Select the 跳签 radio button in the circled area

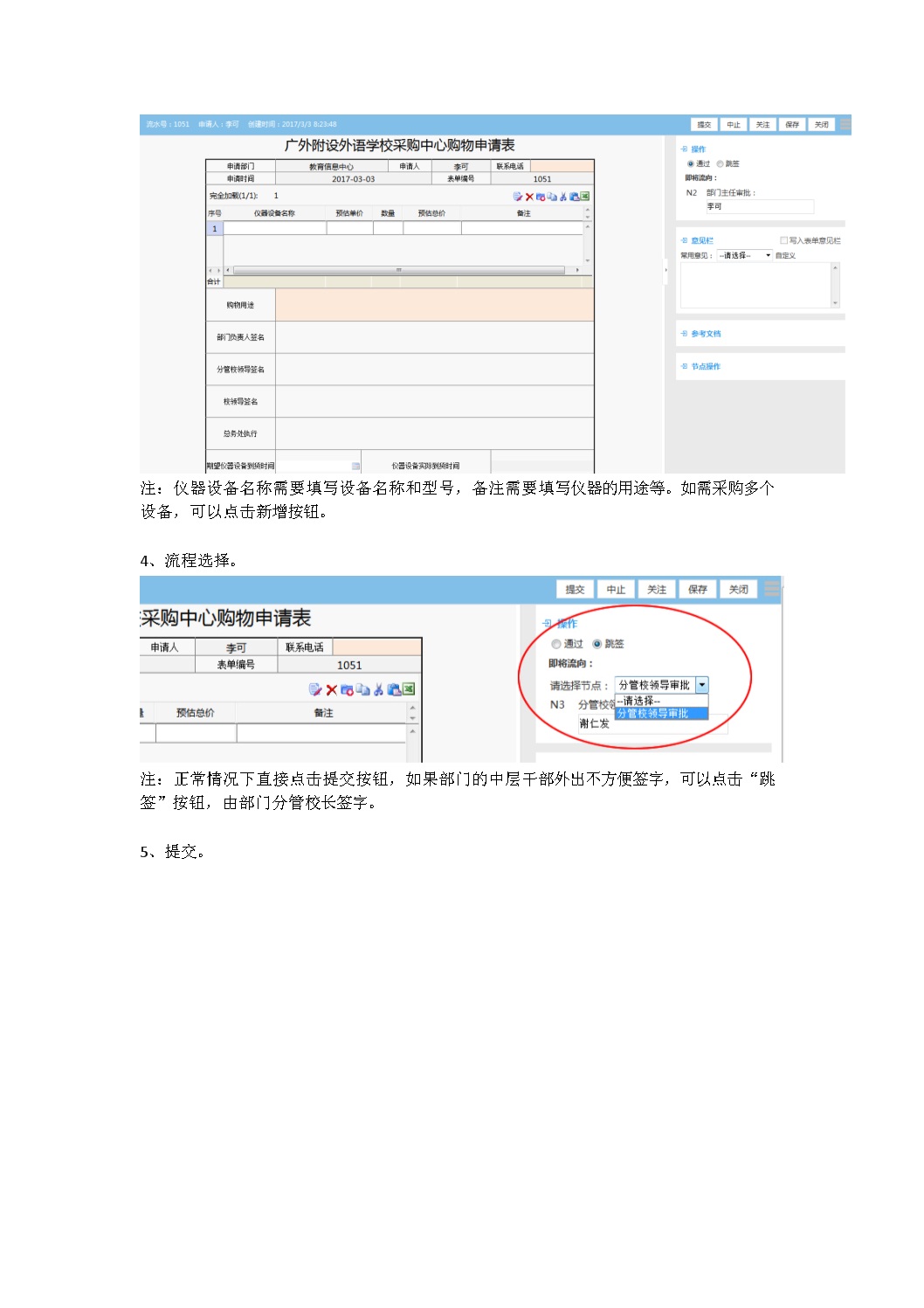point(597,644)
